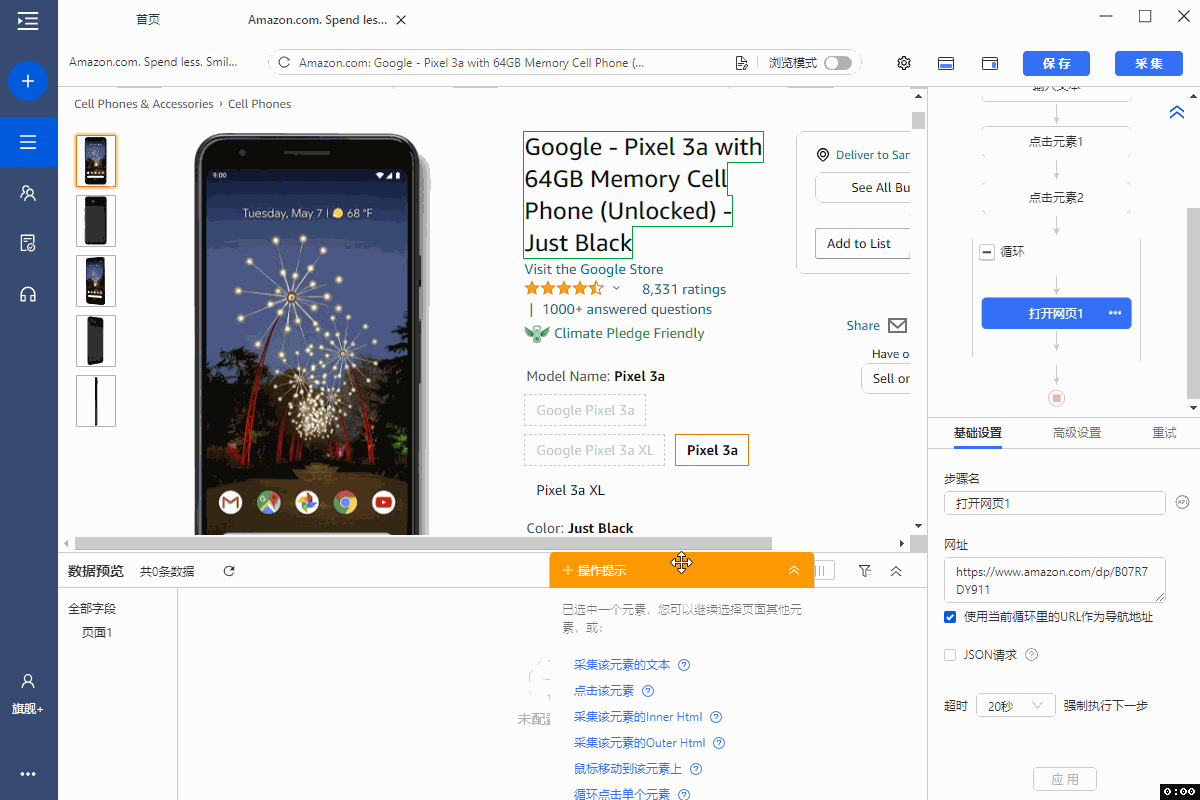This screenshot has width=1200, height=800.
Task: Click the page's vertical scrollbar down arrow
Action: pyautogui.click(x=918, y=526)
